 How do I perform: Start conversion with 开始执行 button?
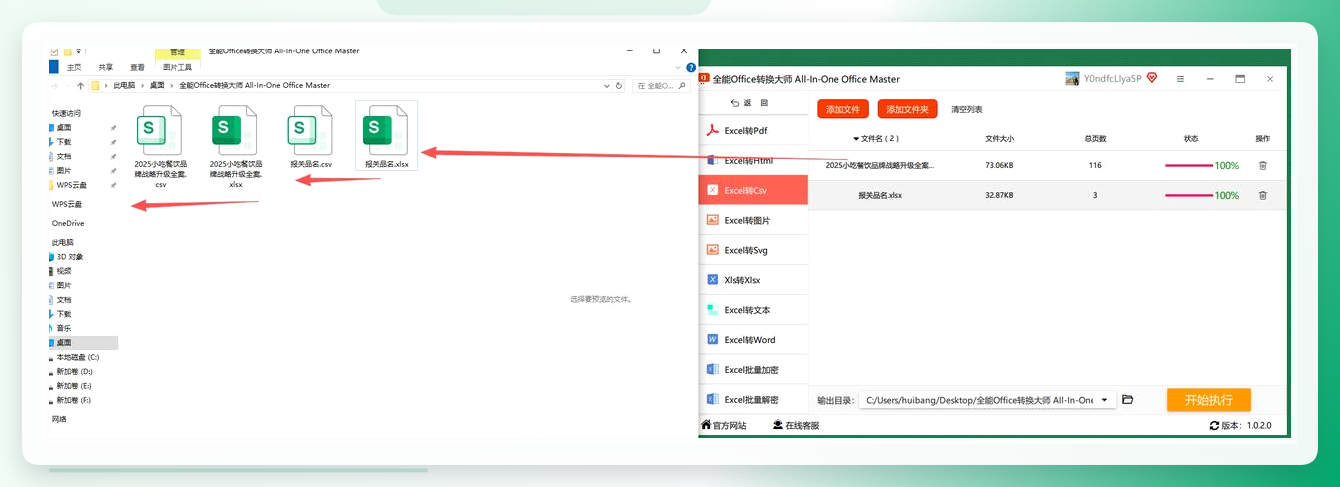pos(1208,400)
